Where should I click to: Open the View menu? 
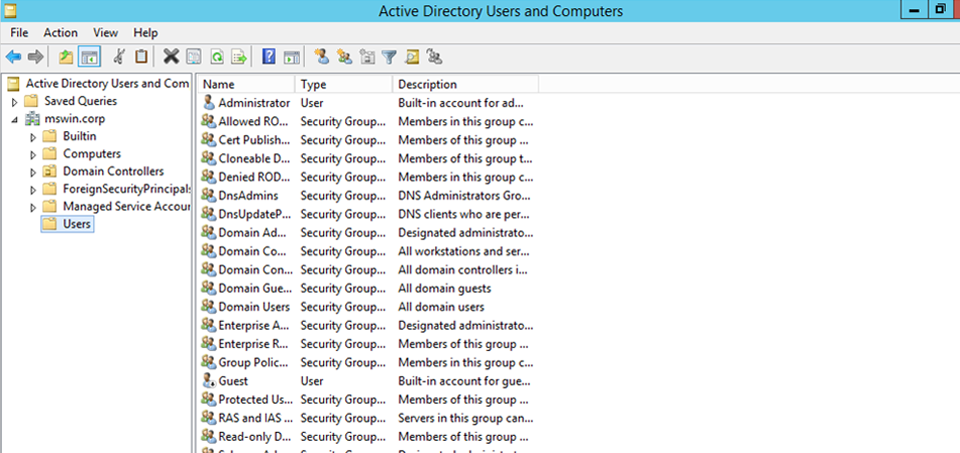tap(105, 32)
